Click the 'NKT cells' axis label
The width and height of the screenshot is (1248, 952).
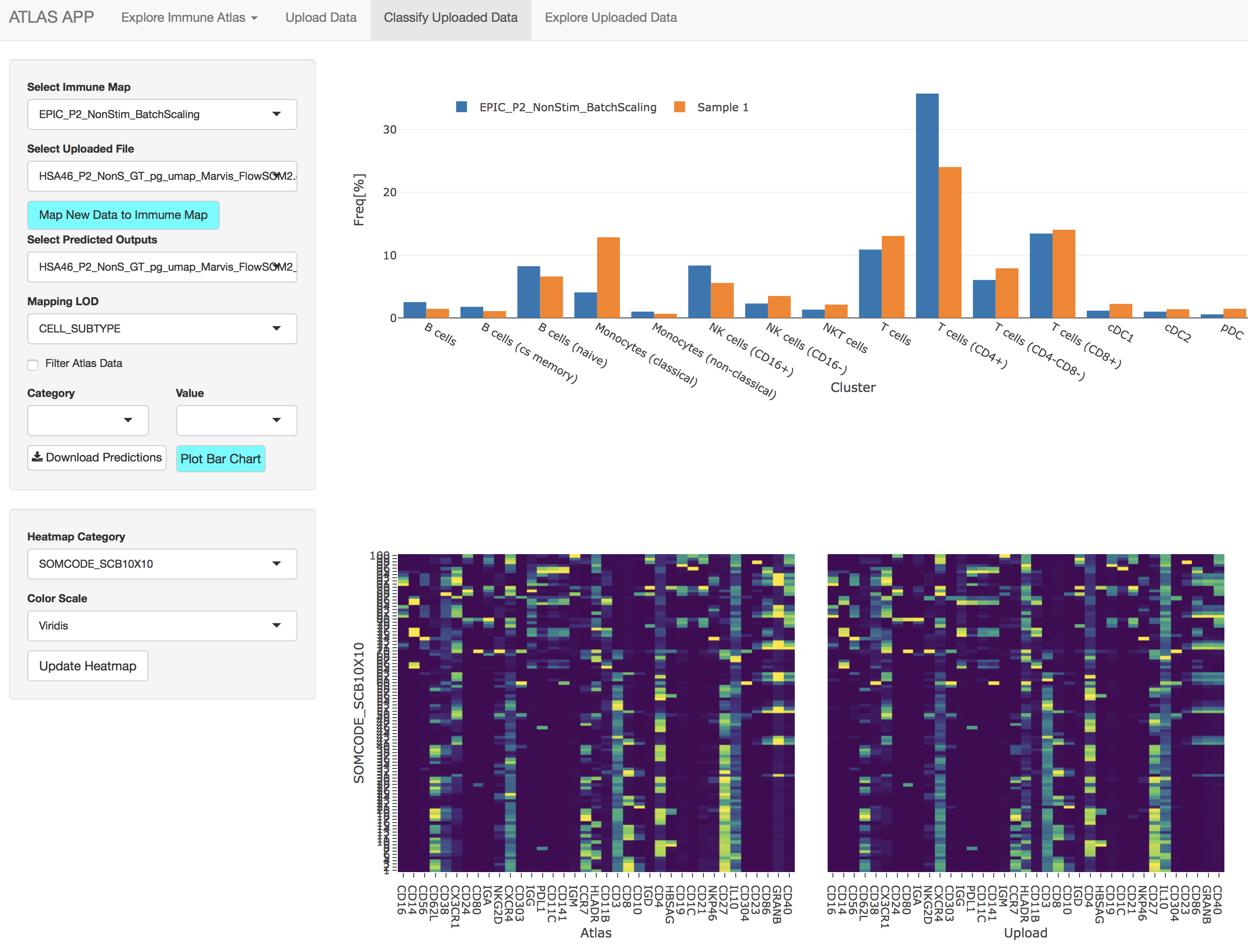point(845,338)
